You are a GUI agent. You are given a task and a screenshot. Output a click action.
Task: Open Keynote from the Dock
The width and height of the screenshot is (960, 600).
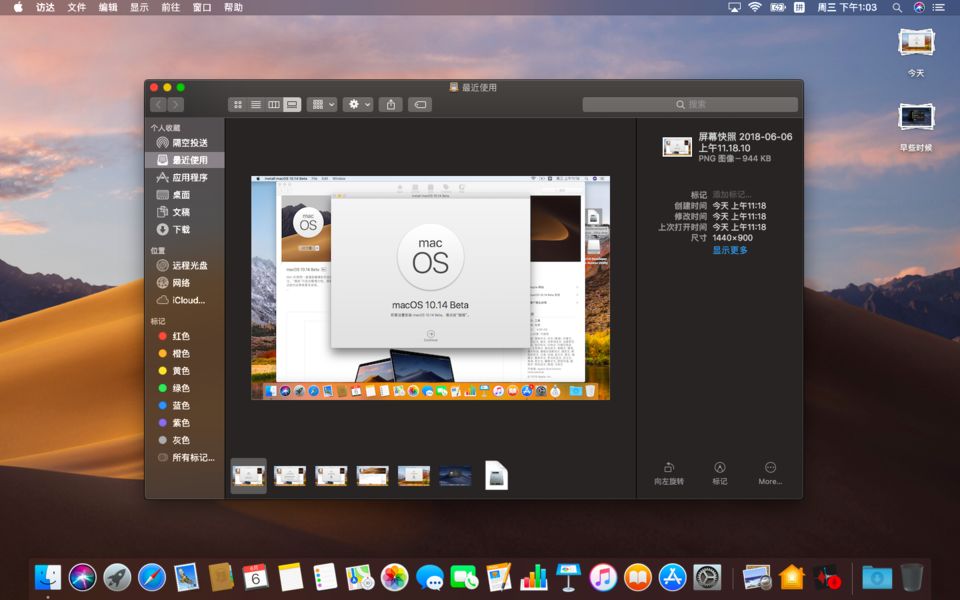(568, 577)
